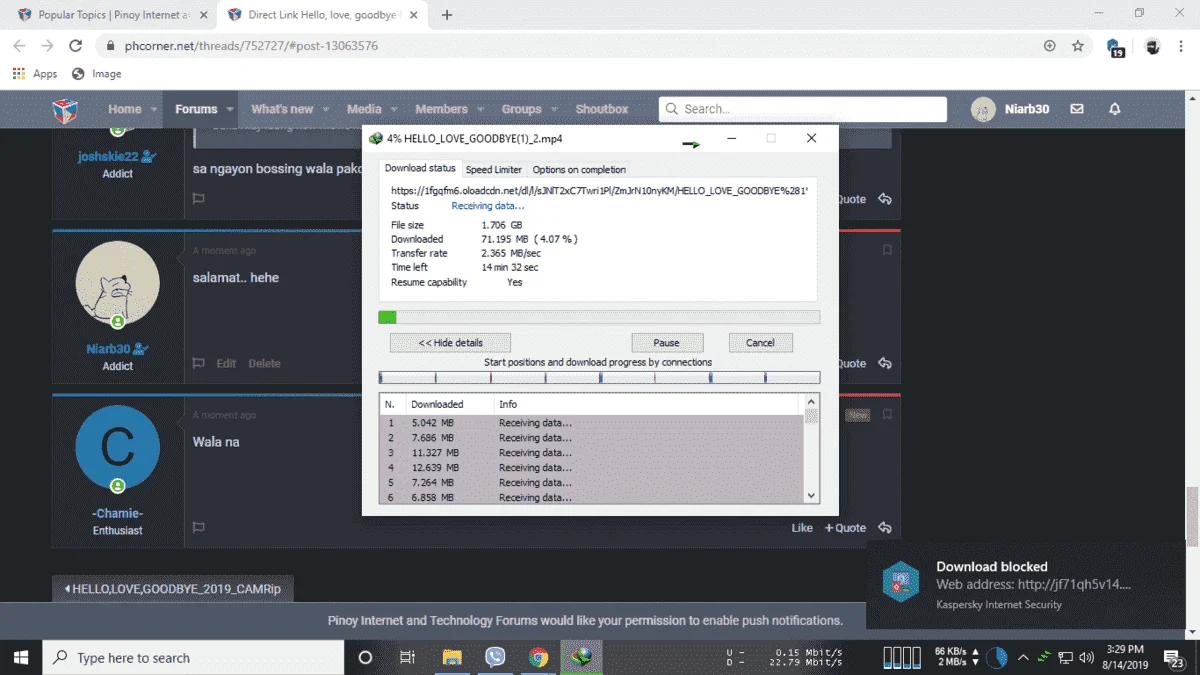
Task: Expand the What's new dropdown arrow
Action: [x=325, y=109]
